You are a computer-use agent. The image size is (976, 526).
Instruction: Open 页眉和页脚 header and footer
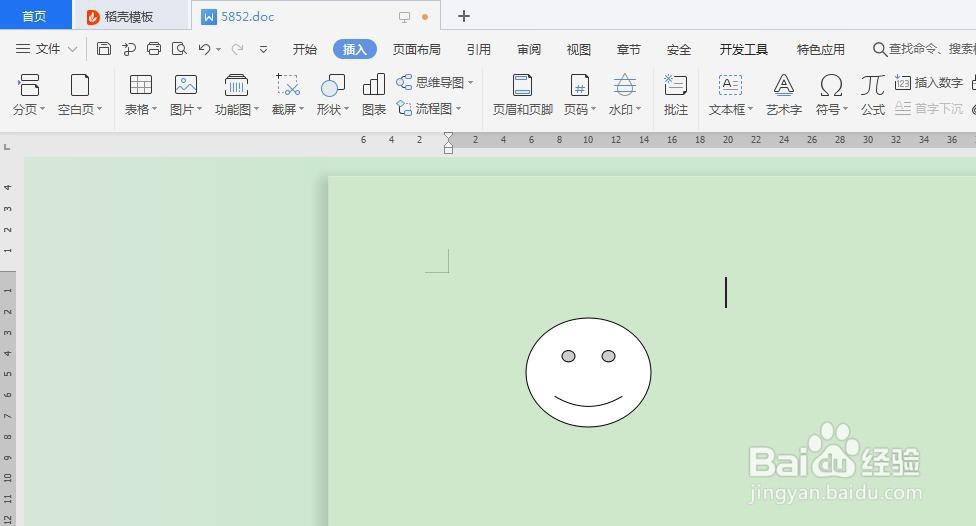(523, 94)
